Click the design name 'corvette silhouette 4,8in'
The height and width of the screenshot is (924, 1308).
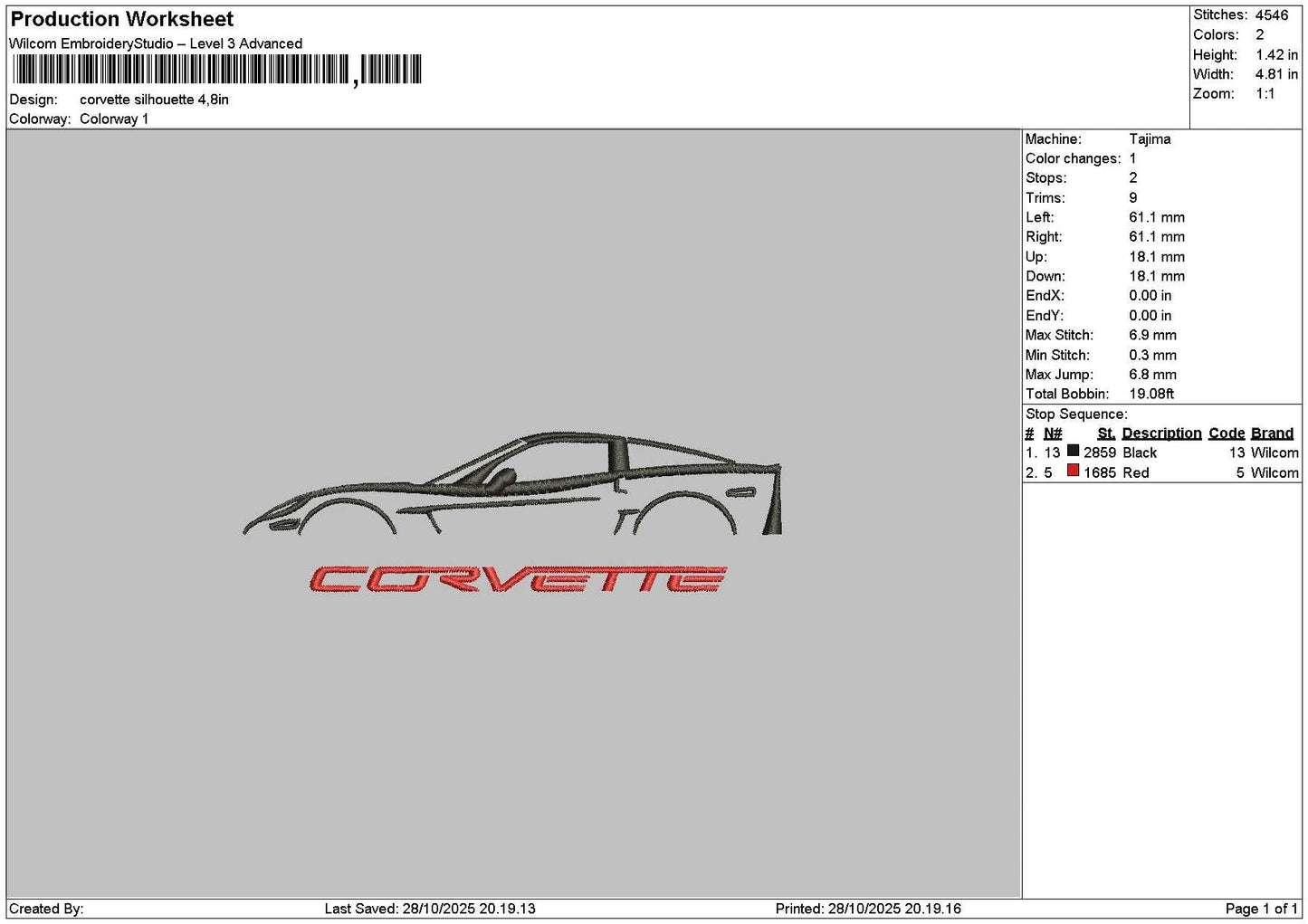[x=154, y=100]
